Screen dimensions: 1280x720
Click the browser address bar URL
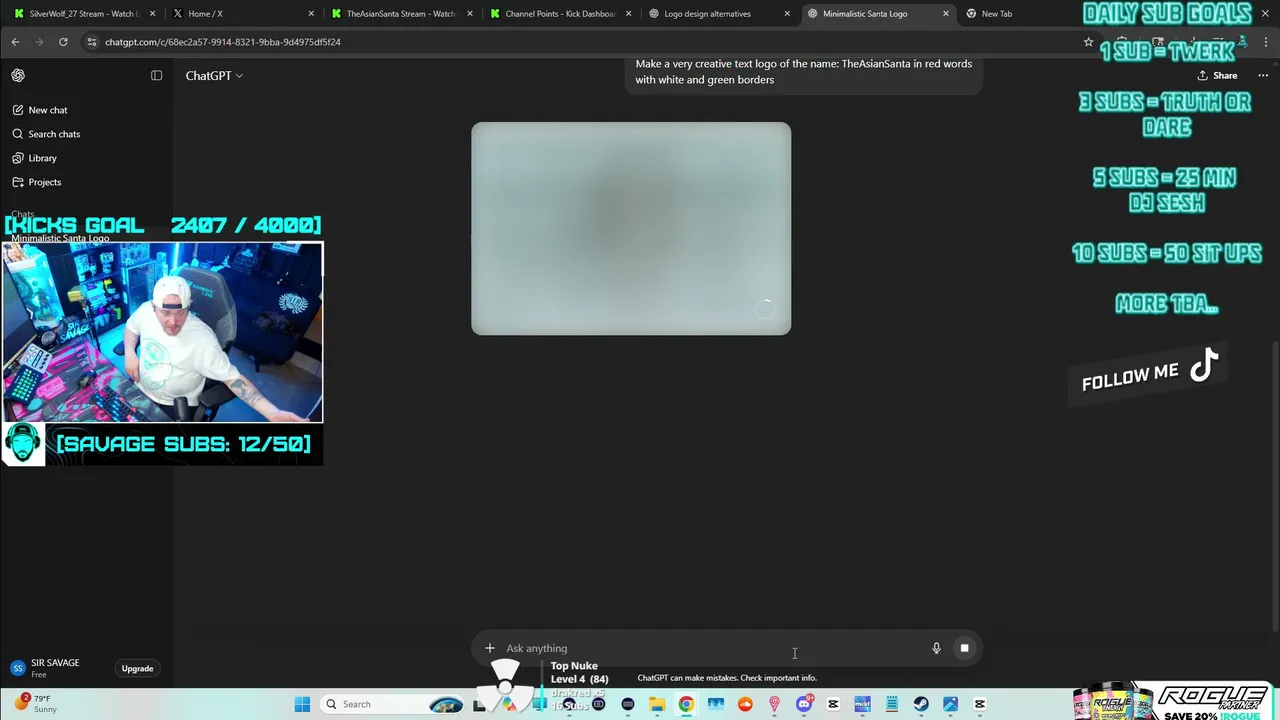pyautogui.click(x=223, y=42)
